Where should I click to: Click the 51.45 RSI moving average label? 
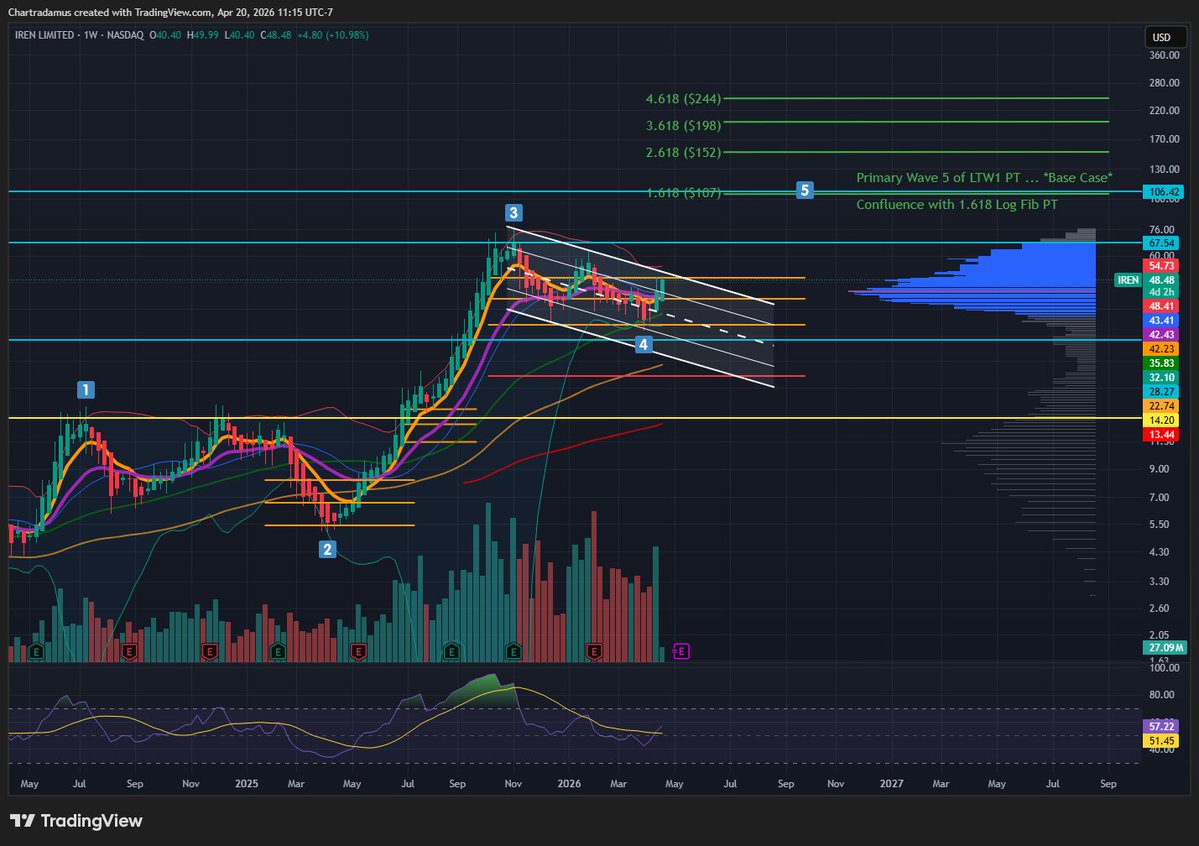1162,740
